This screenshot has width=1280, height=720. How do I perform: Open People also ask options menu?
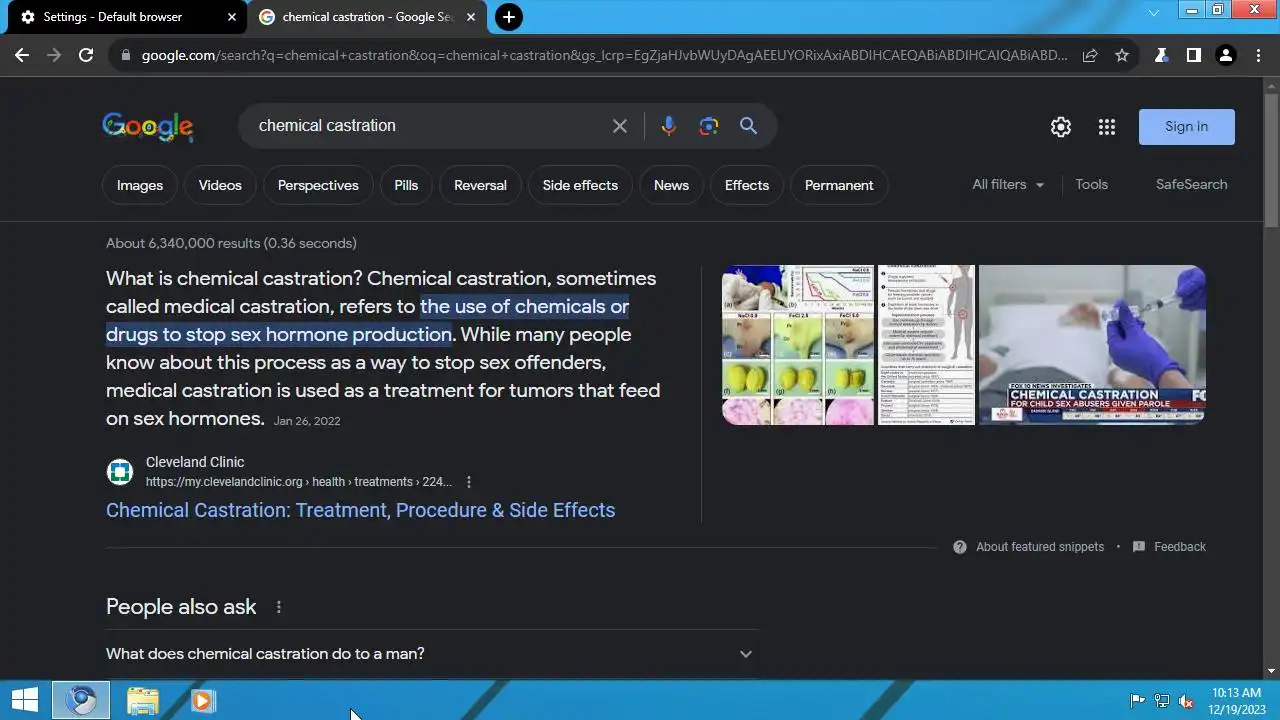pyautogui.click(x=279, y=607)
